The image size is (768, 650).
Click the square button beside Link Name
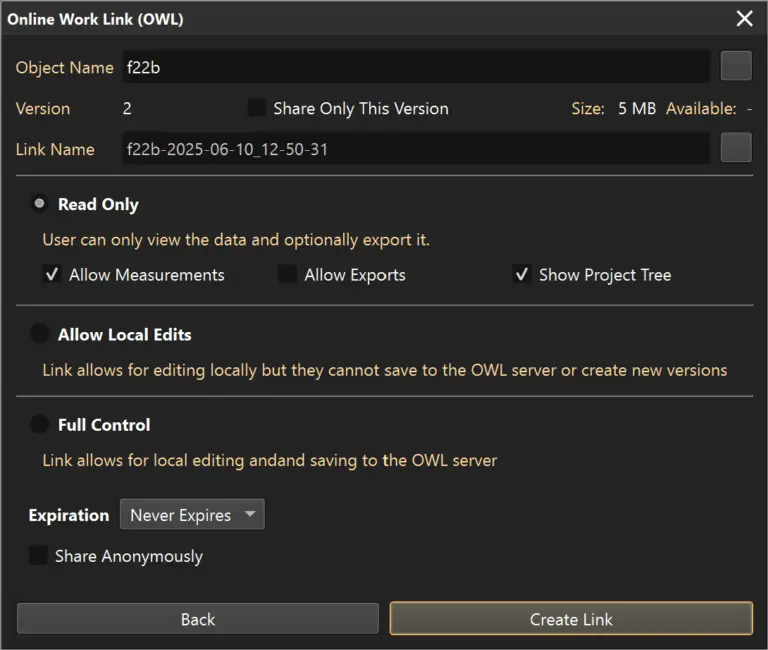tap(736, 148)
